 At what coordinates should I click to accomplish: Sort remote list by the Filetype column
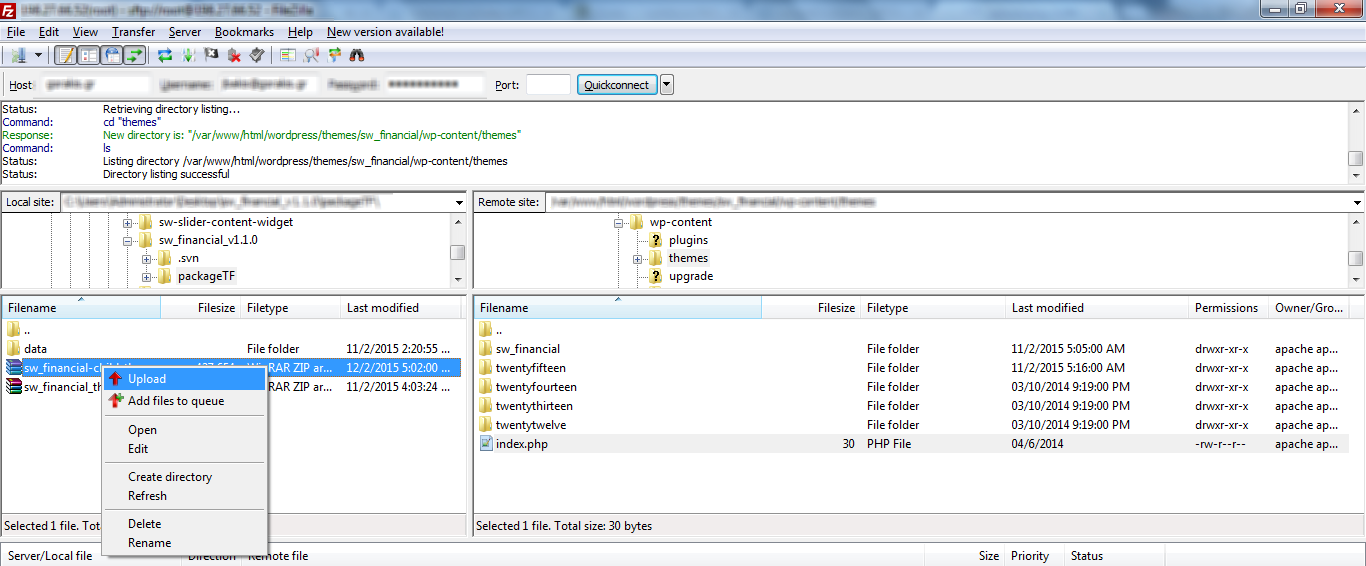tap(933, 308)
